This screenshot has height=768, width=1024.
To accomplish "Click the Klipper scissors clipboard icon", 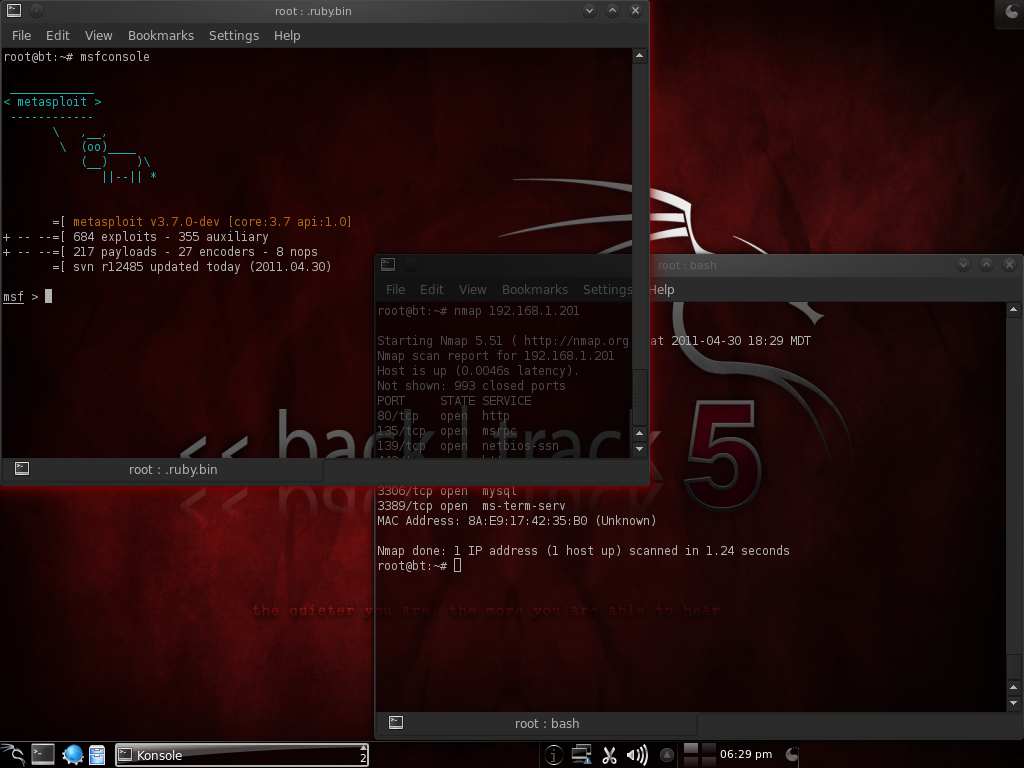I will (x=609, y=755).
